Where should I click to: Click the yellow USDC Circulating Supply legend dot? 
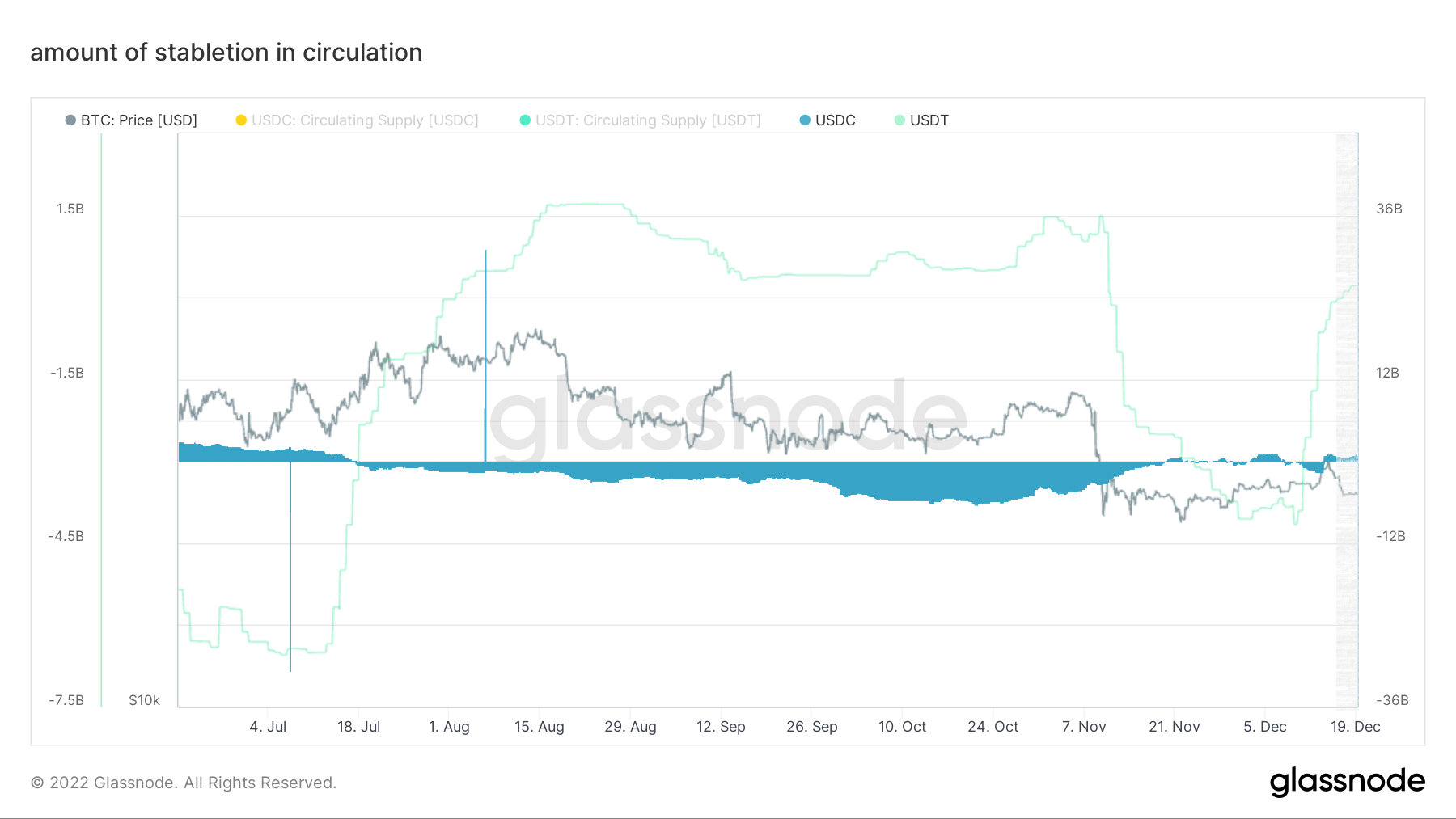click(x=241, y=120)
